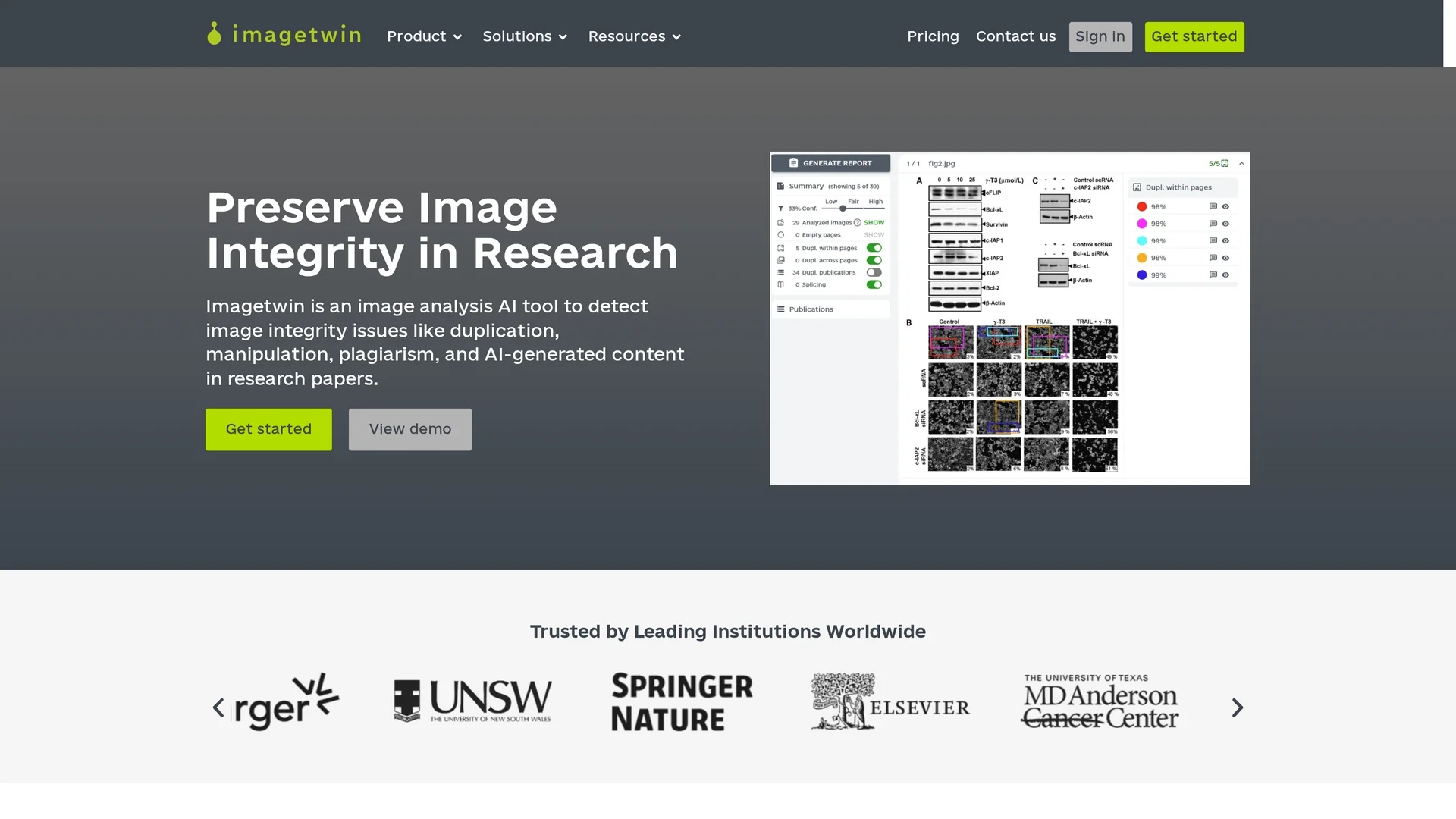The image size is (1456, 819).
Task: Open comment for the red 98% match
Action: [x=1213, y=207]
